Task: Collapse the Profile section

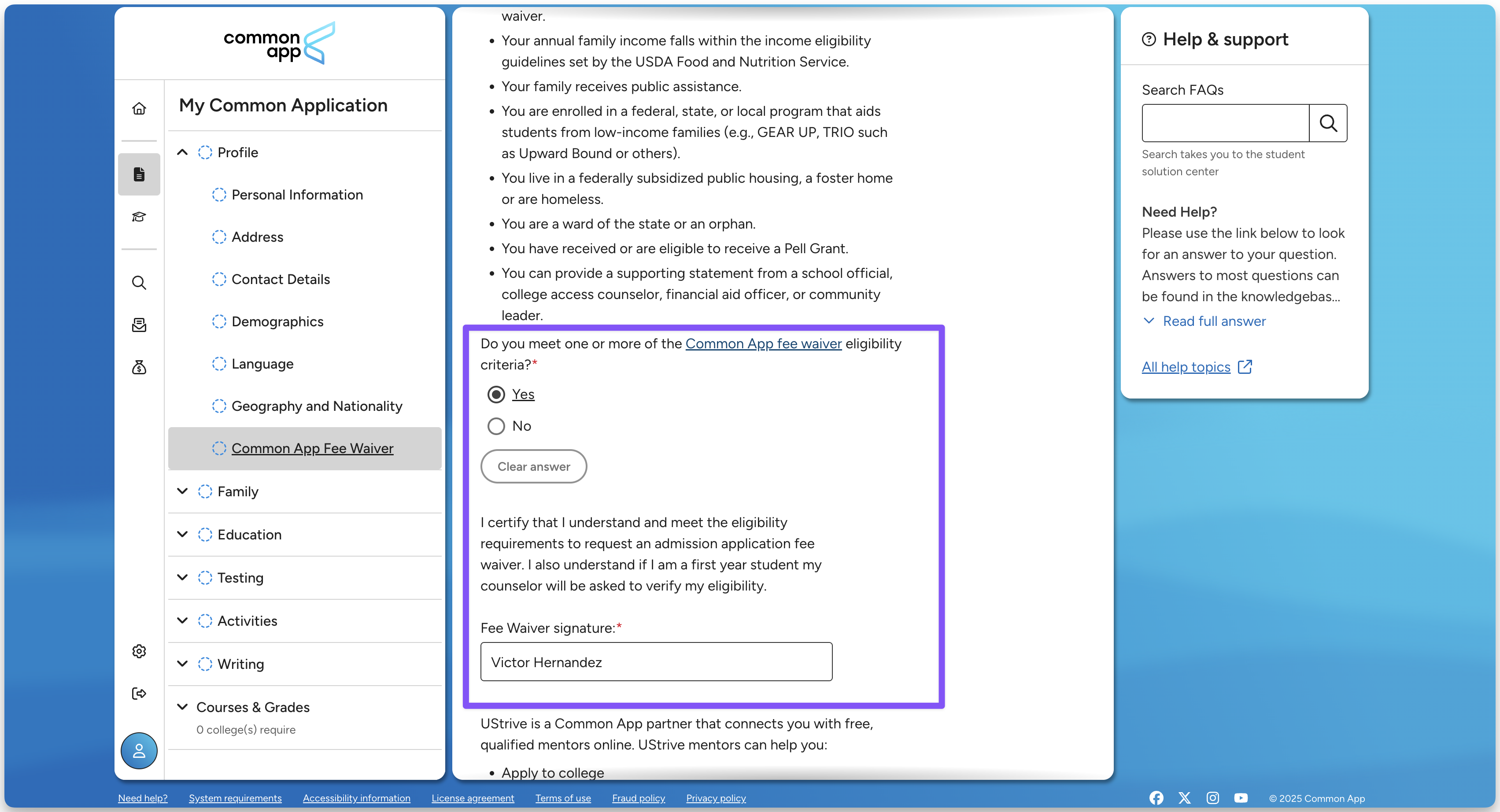Action: pyautogui.click(x=182, y=152)
